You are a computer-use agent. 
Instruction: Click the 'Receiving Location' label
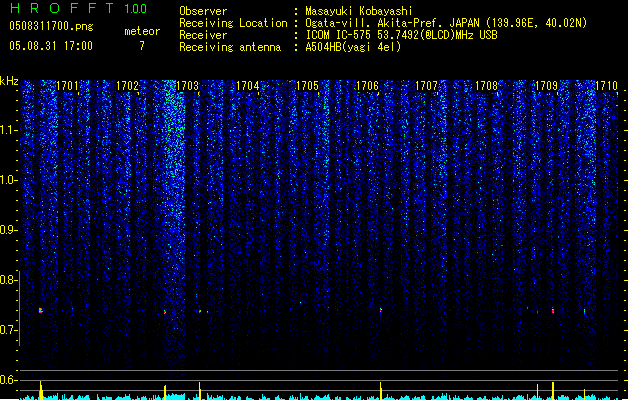click(233, 23)
